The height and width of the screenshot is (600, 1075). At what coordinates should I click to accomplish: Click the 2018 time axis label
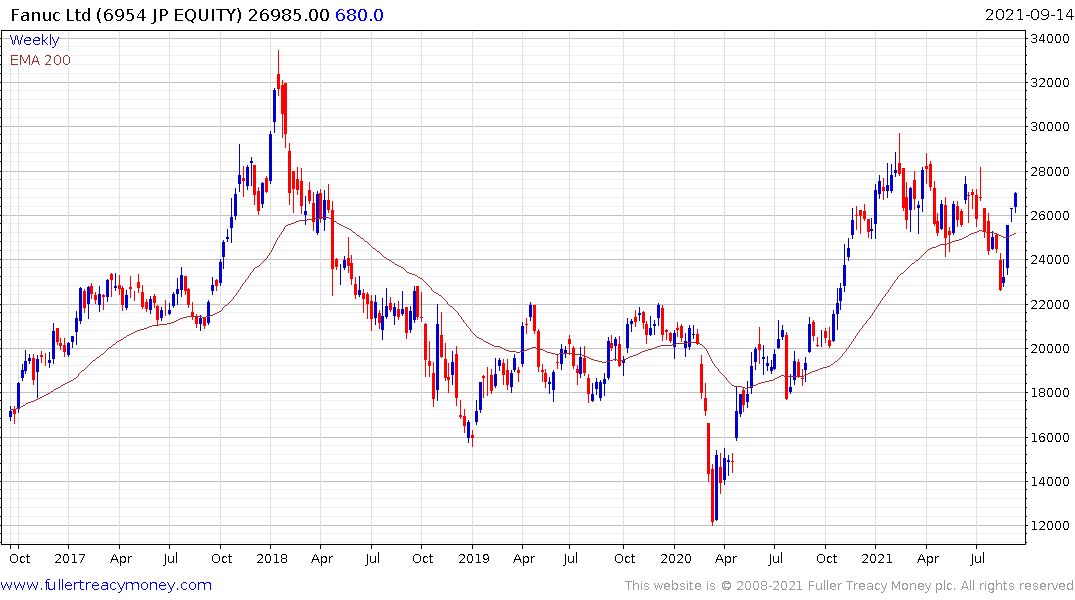(x=271, y=558)
